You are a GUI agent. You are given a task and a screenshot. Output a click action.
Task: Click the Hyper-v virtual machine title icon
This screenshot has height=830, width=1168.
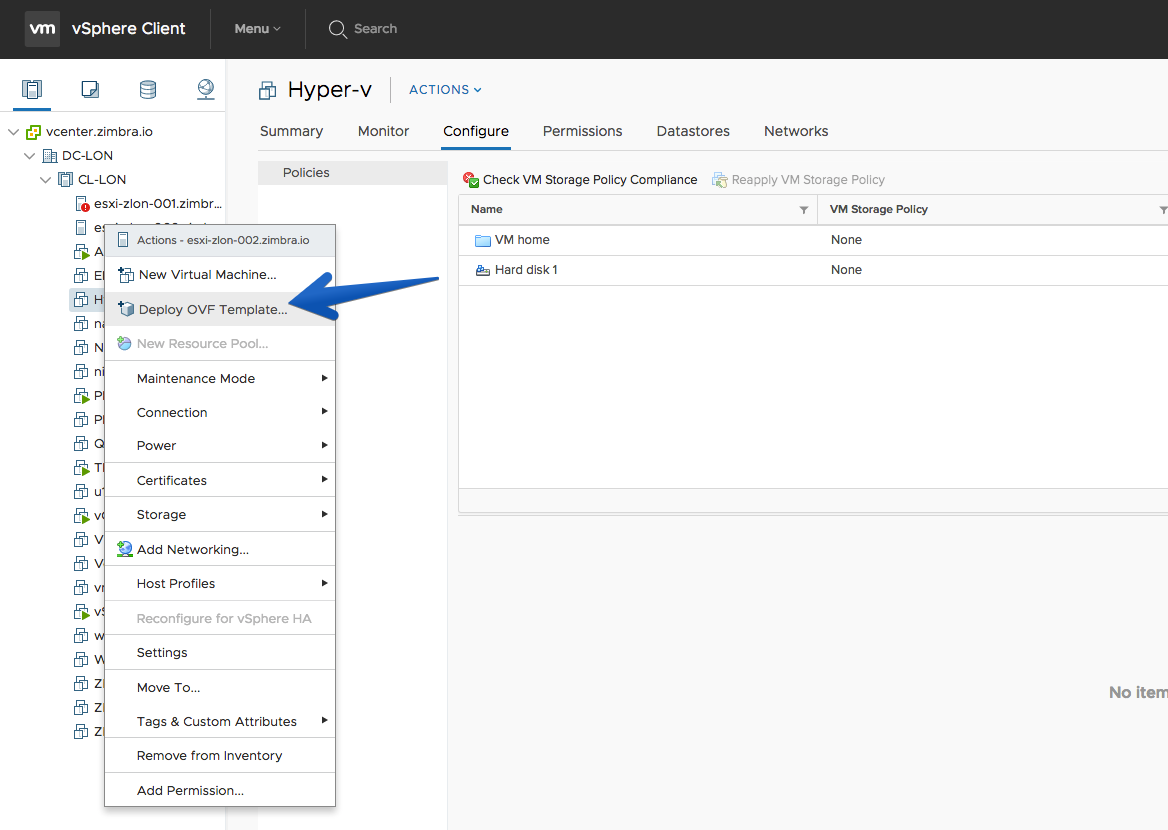click(x=267, y=91)
